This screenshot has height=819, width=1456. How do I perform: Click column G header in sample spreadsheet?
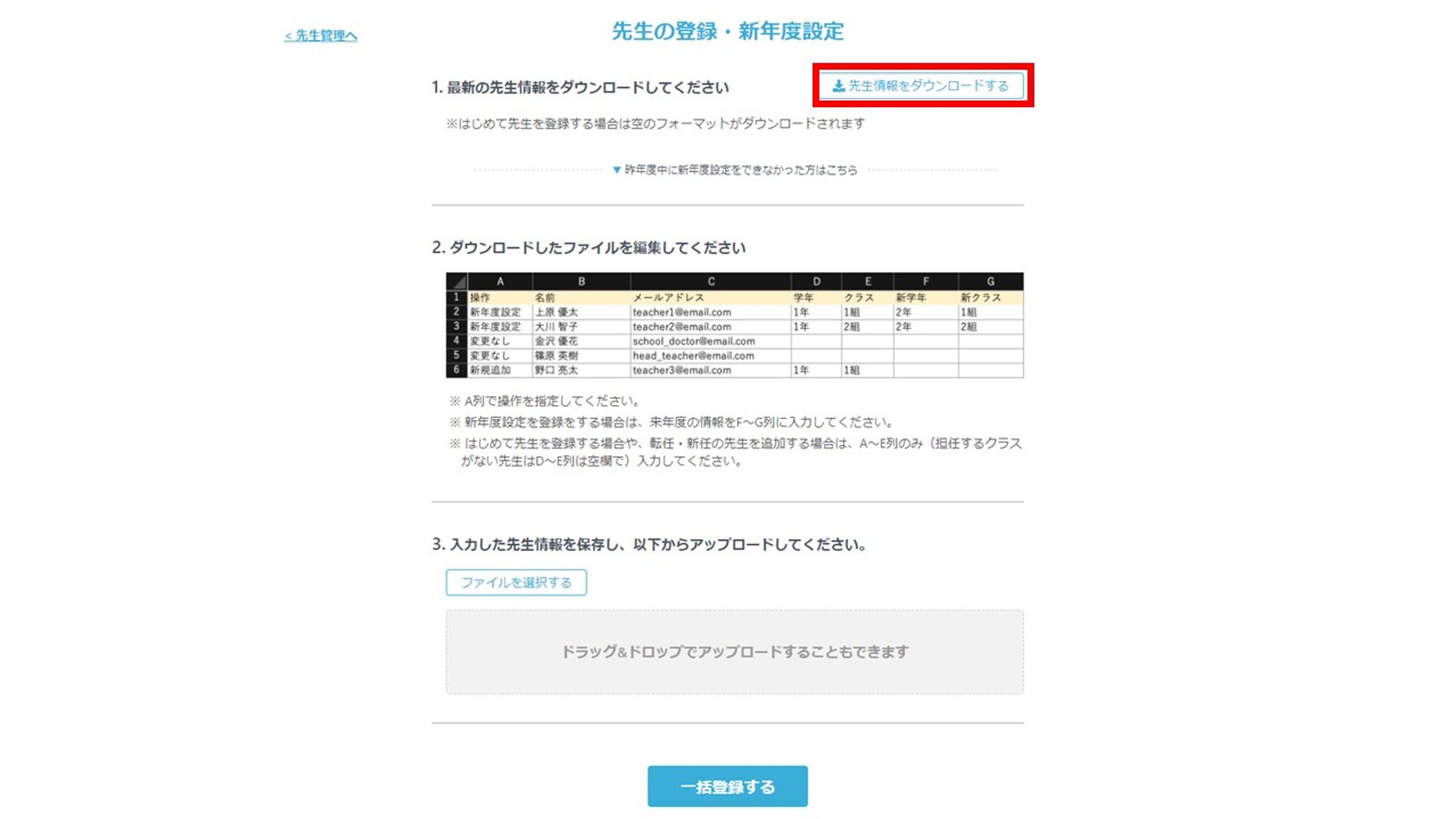pyautogui.click(x=990, y=281)
